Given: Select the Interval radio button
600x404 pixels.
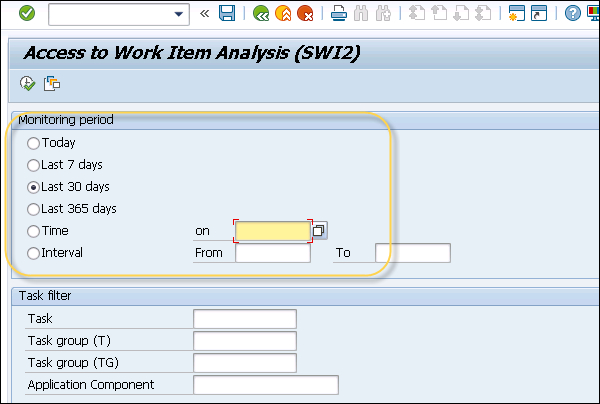Looking at the screenshot, I should point(34,253).
